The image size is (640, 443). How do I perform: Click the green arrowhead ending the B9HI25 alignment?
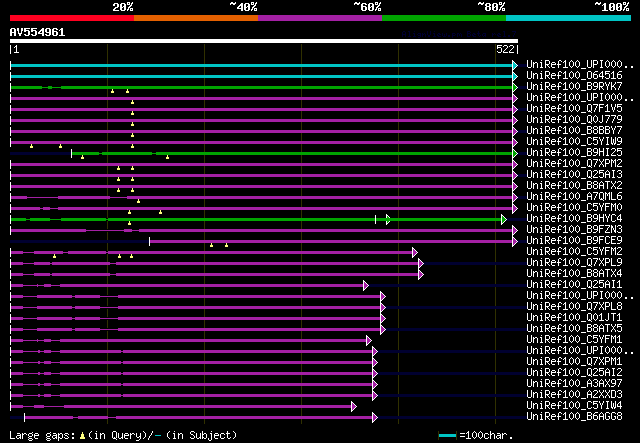[515, 154]
